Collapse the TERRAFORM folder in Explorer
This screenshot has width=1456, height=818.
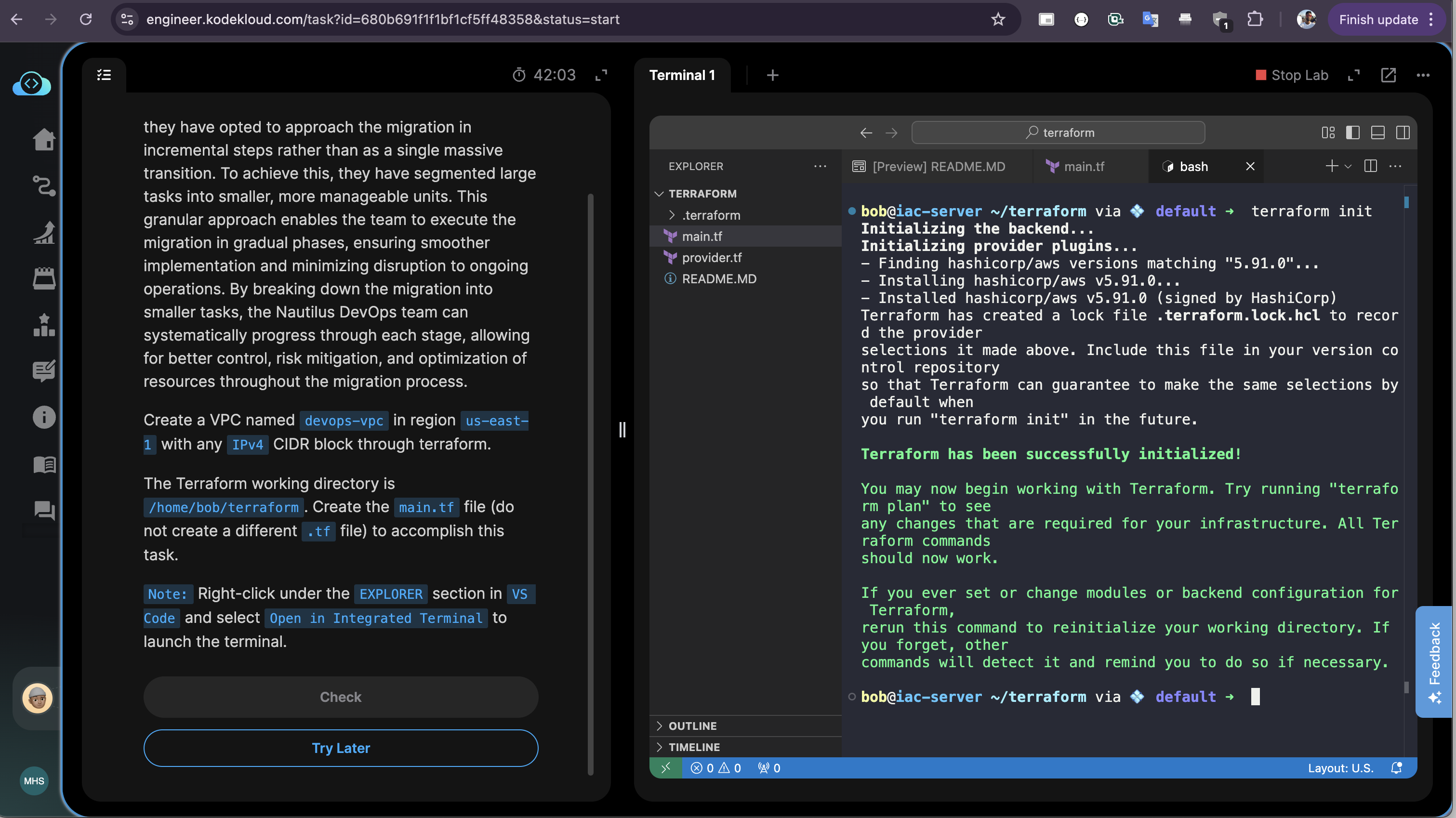coord(660,193)
